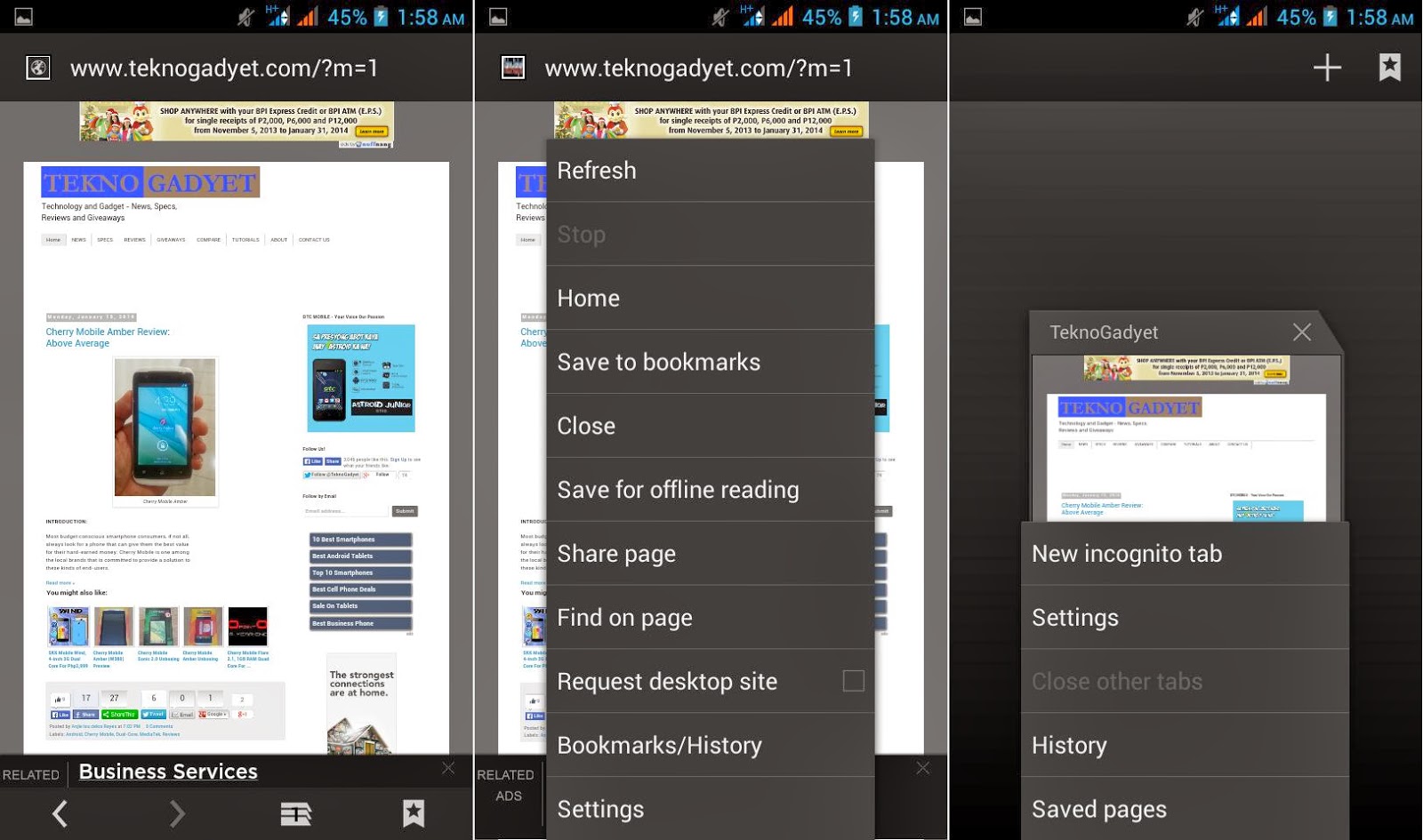
Task: Close the TeknoGadyet tab with its X
Action: (x=1302, y=332)
